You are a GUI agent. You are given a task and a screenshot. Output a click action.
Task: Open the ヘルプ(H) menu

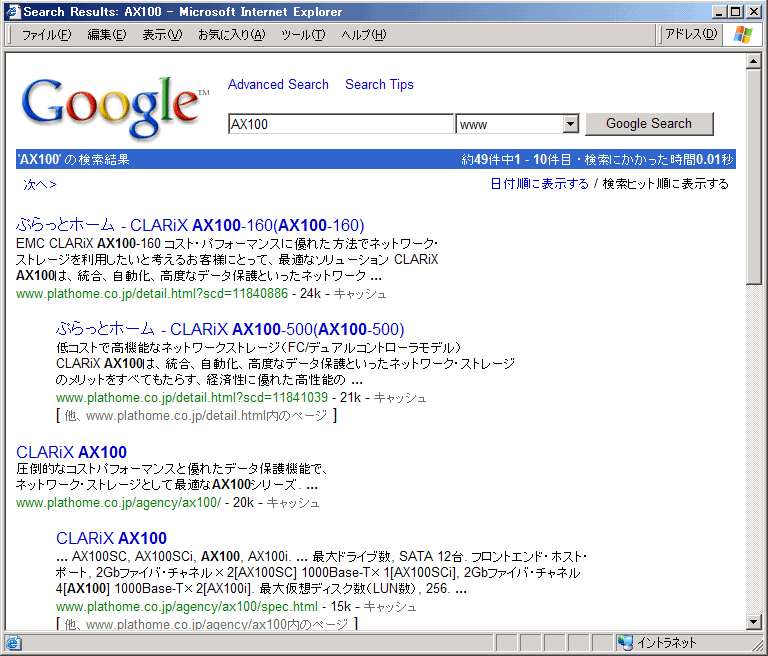coord(363,35)
